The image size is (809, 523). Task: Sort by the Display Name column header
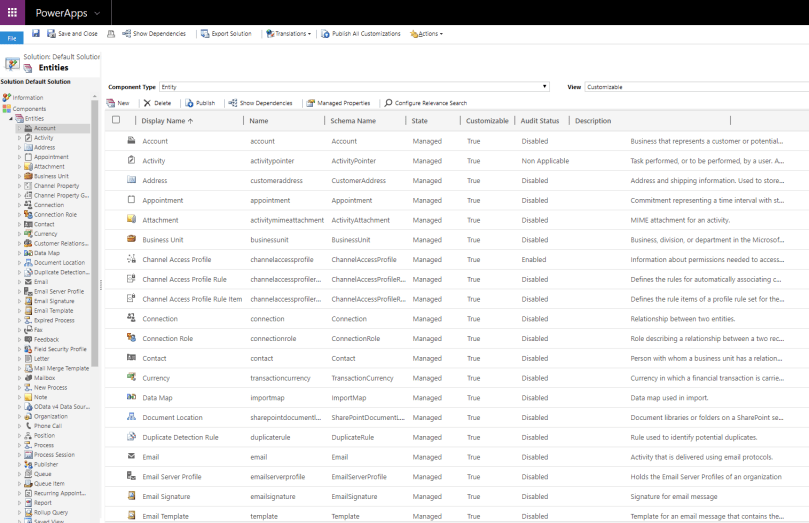[x=167, y=121]
